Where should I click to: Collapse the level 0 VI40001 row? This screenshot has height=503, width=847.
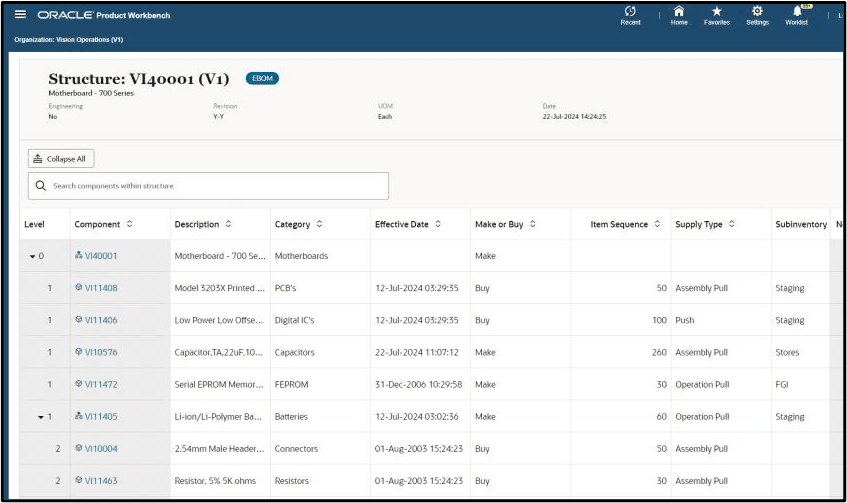32,256
